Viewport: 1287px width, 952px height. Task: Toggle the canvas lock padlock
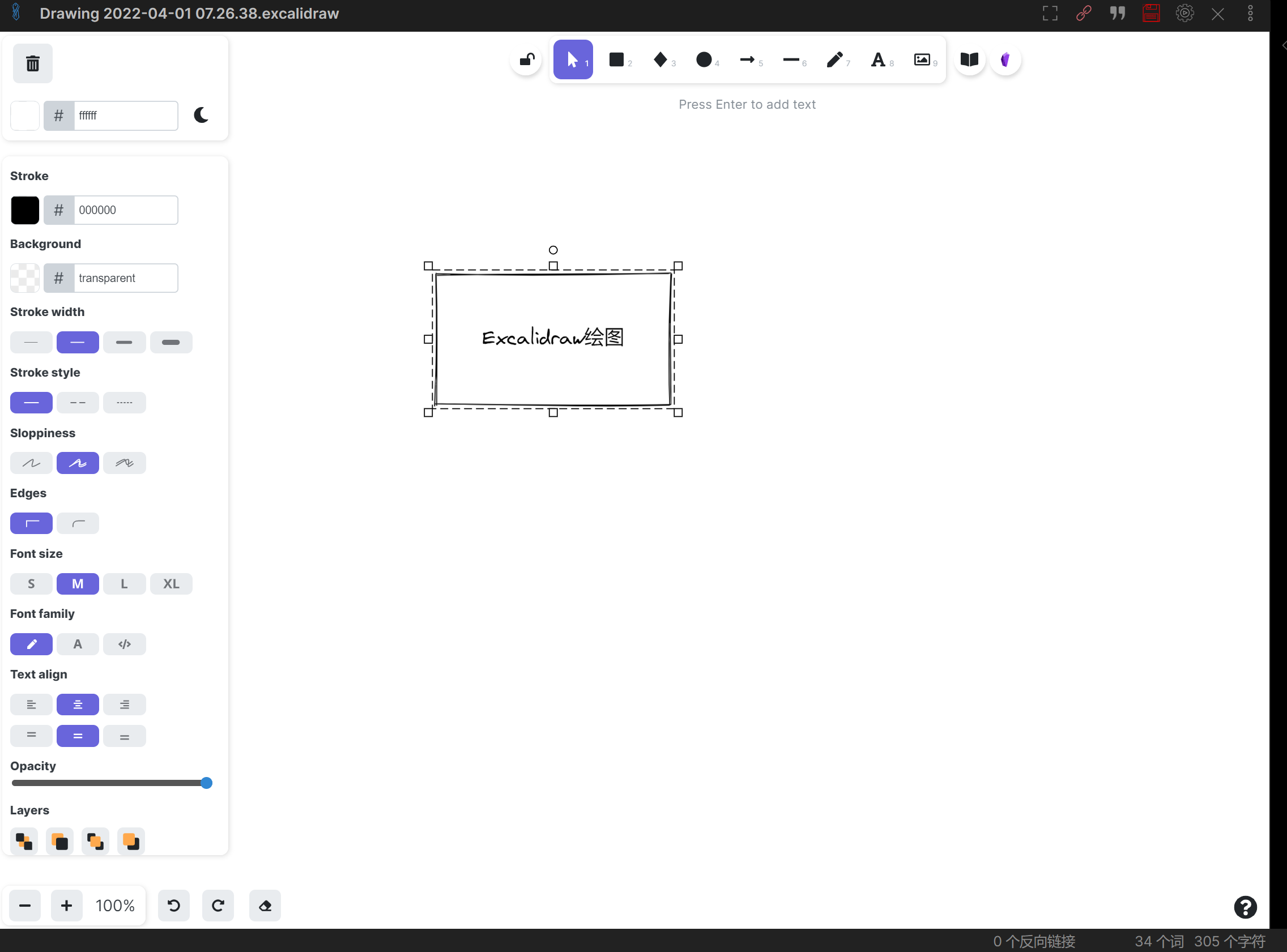click(x=525, y=59)
